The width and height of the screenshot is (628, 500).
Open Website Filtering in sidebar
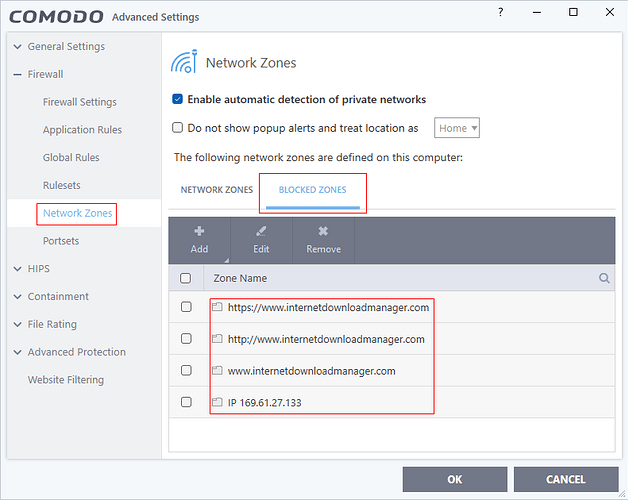pos(65,380)
